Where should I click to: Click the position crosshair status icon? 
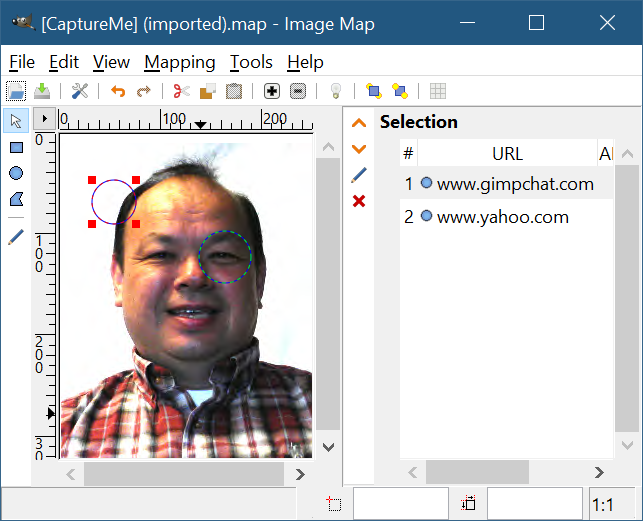pos(334,504)
